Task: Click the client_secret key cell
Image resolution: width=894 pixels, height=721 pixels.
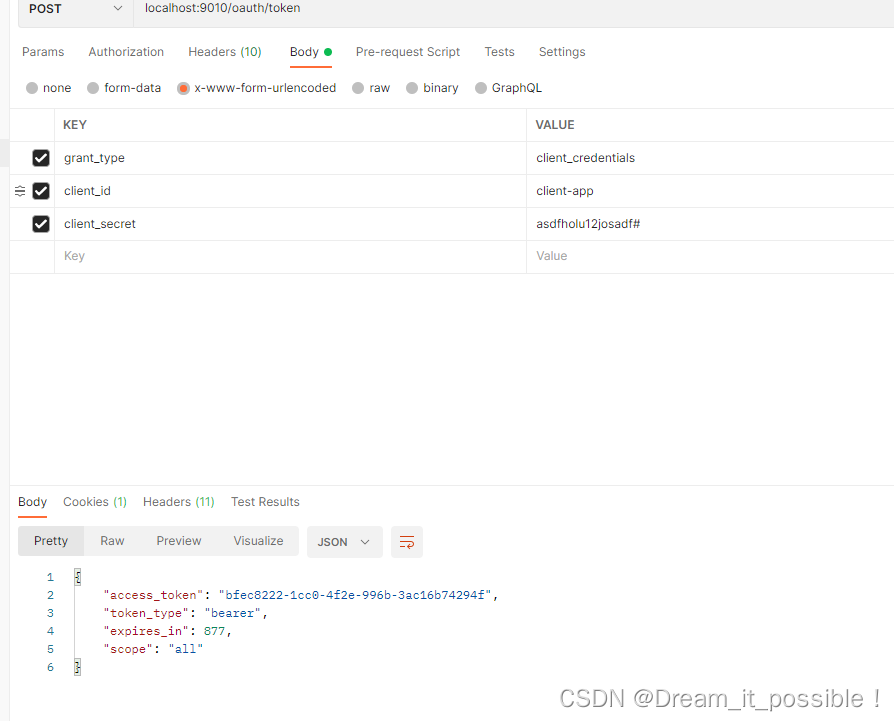Action: (x=290, y=224)
